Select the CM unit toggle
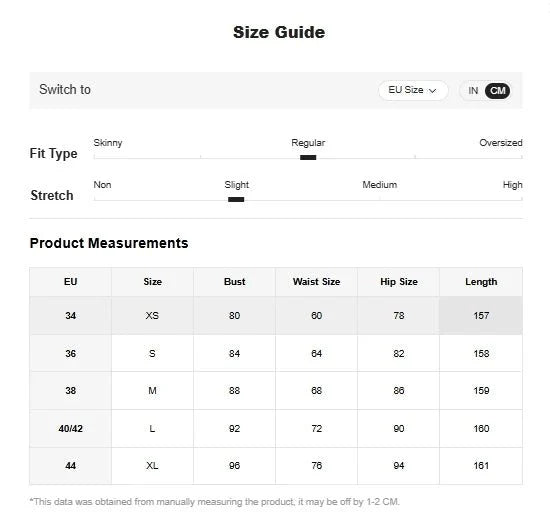Image resolution: width=550 pixels, height=518 pixels. coord(497,91)
